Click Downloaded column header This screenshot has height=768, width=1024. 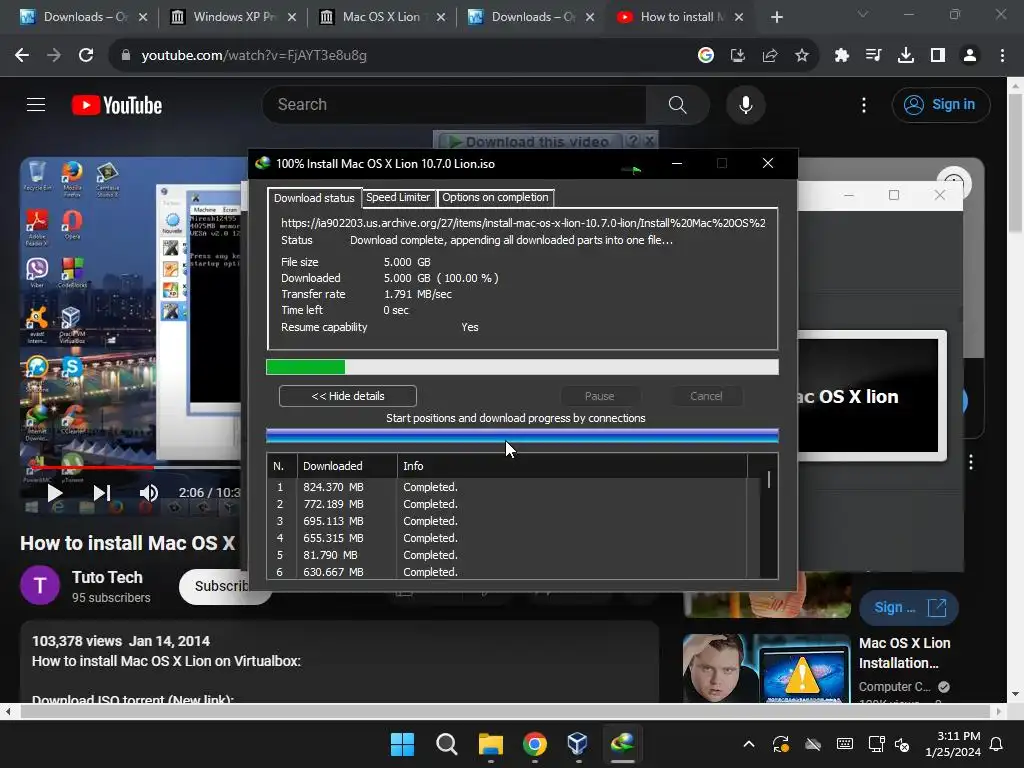coord(347,466)
